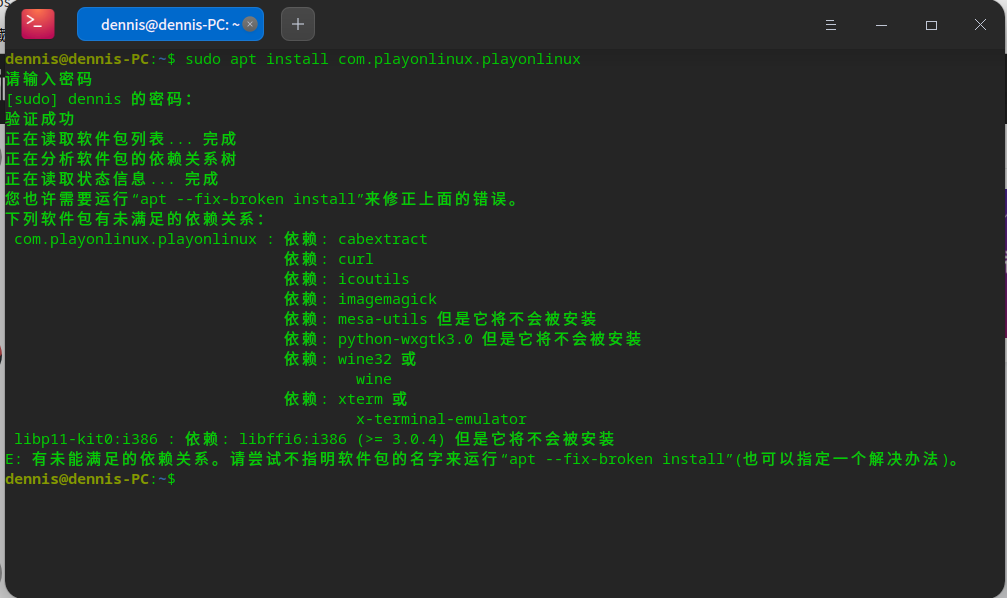Click '正在读取软件包列表... 完成' line
The height and width of the screenshot is (598, 1007).
pos(121,139)
